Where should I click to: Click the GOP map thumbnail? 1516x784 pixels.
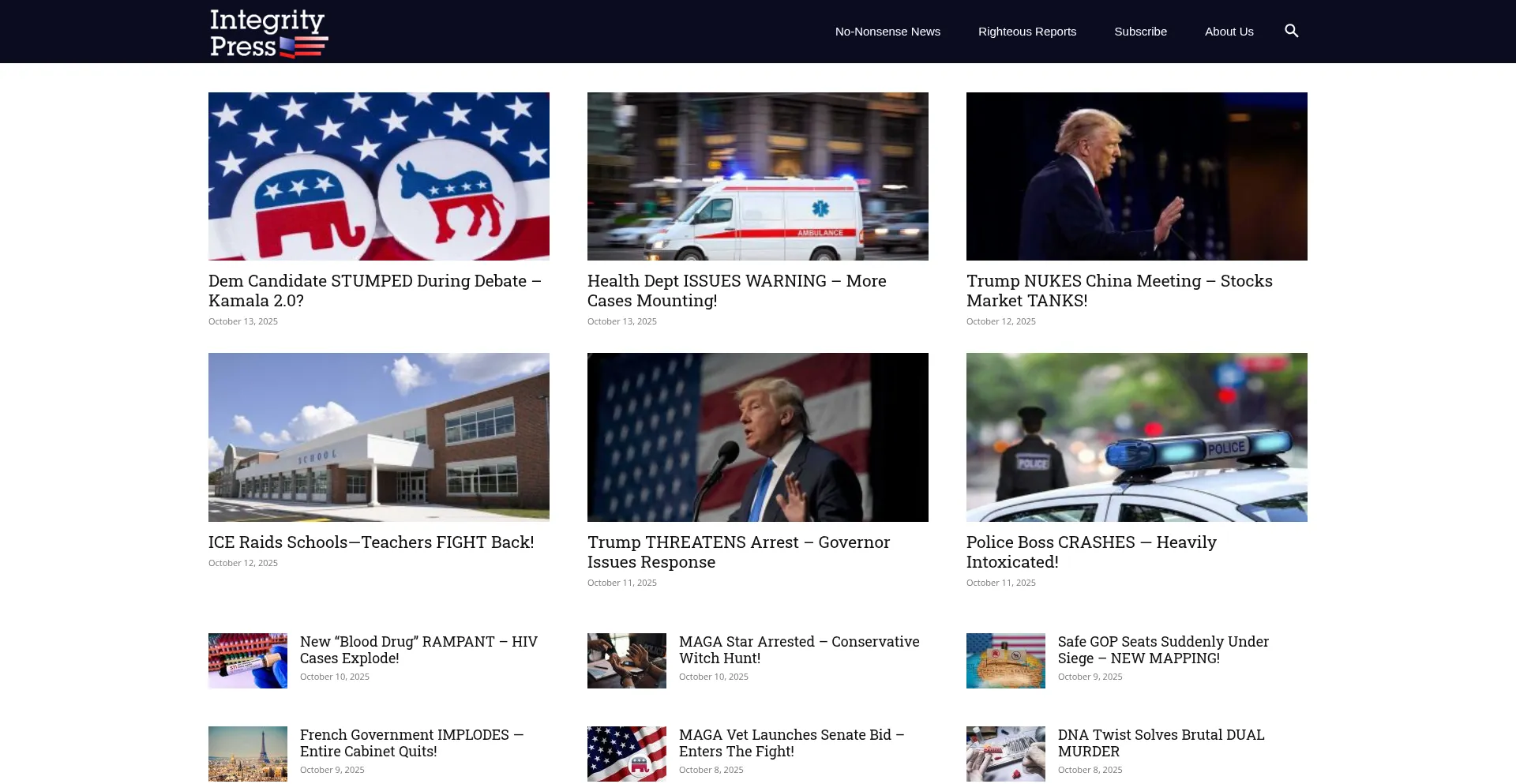[1006, 661]
